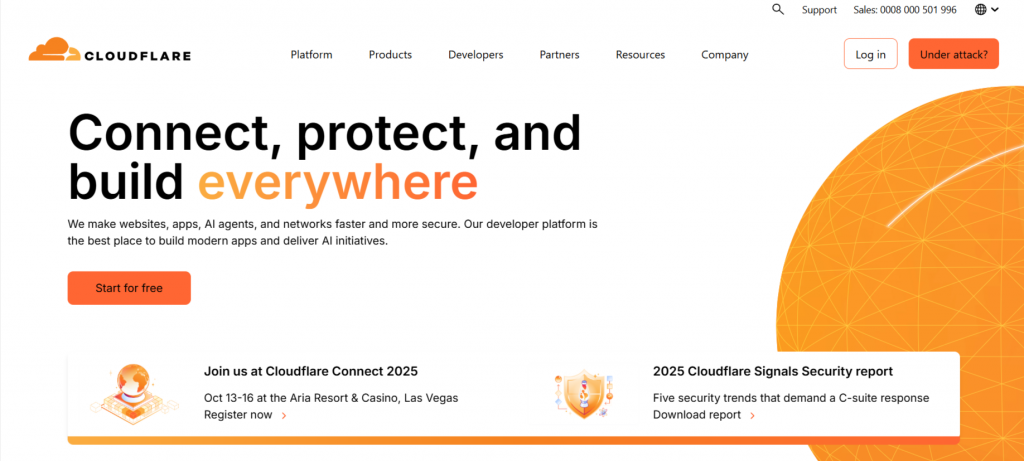Open the Resources menu
The image size is (1024, 461).
click(640, 55)
